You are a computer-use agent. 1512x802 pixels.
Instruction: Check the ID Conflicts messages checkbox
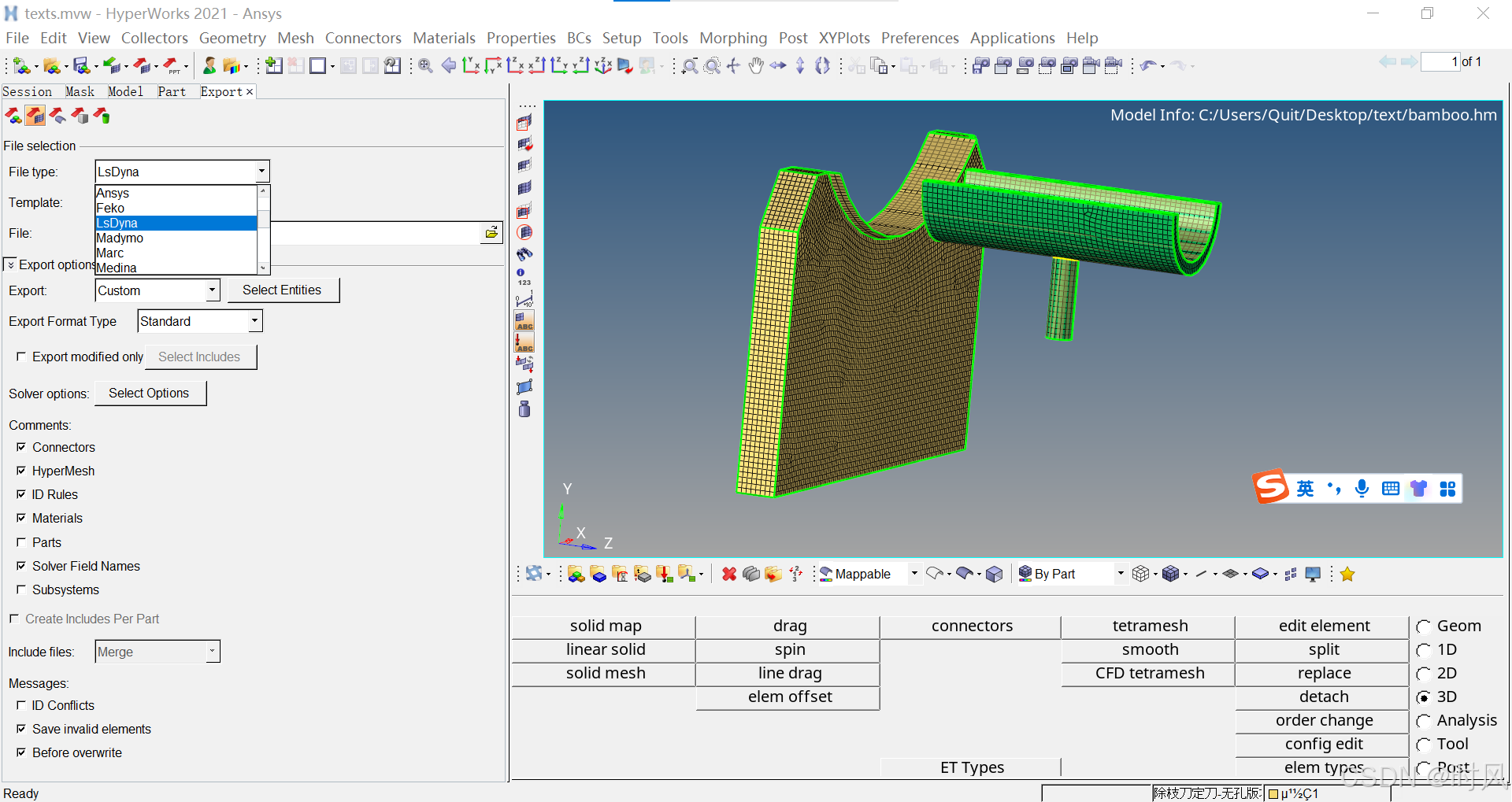point(21,705)
